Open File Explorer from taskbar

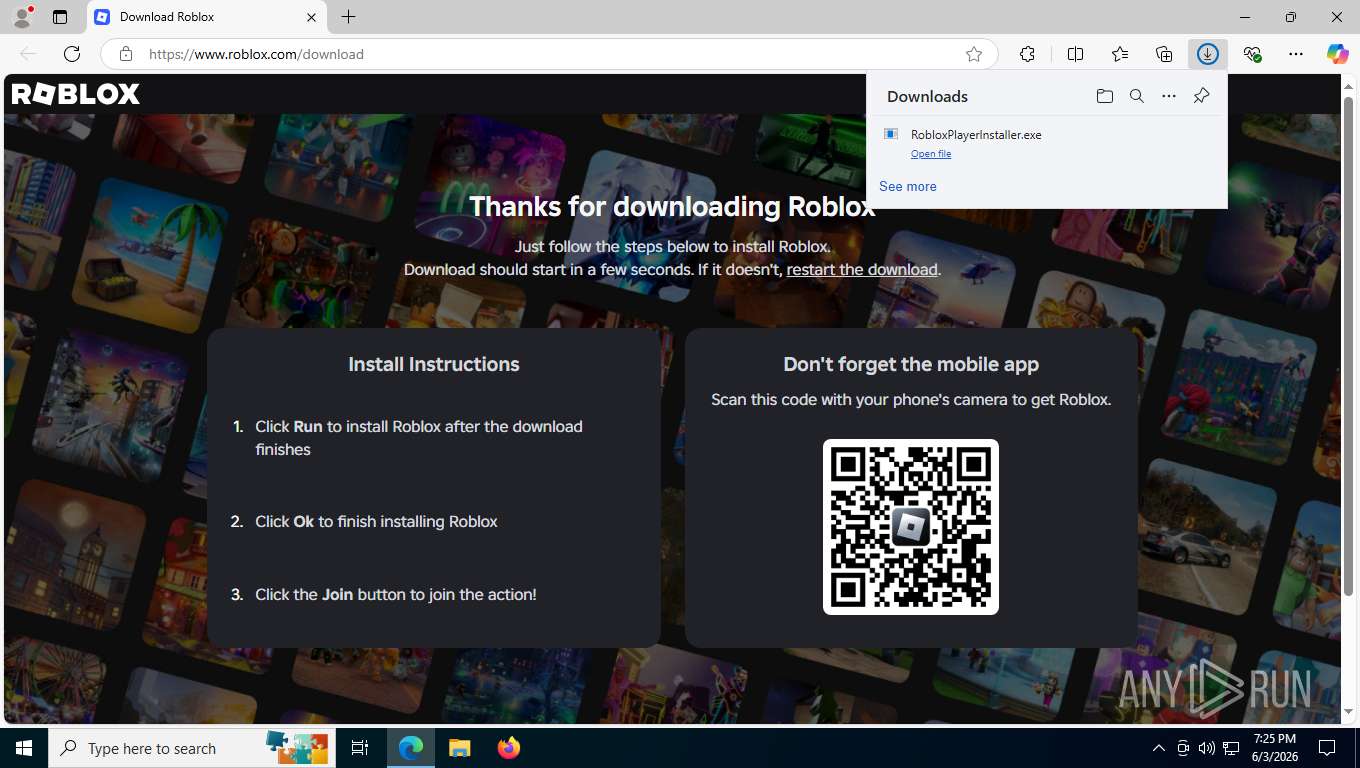pos(459,748)
